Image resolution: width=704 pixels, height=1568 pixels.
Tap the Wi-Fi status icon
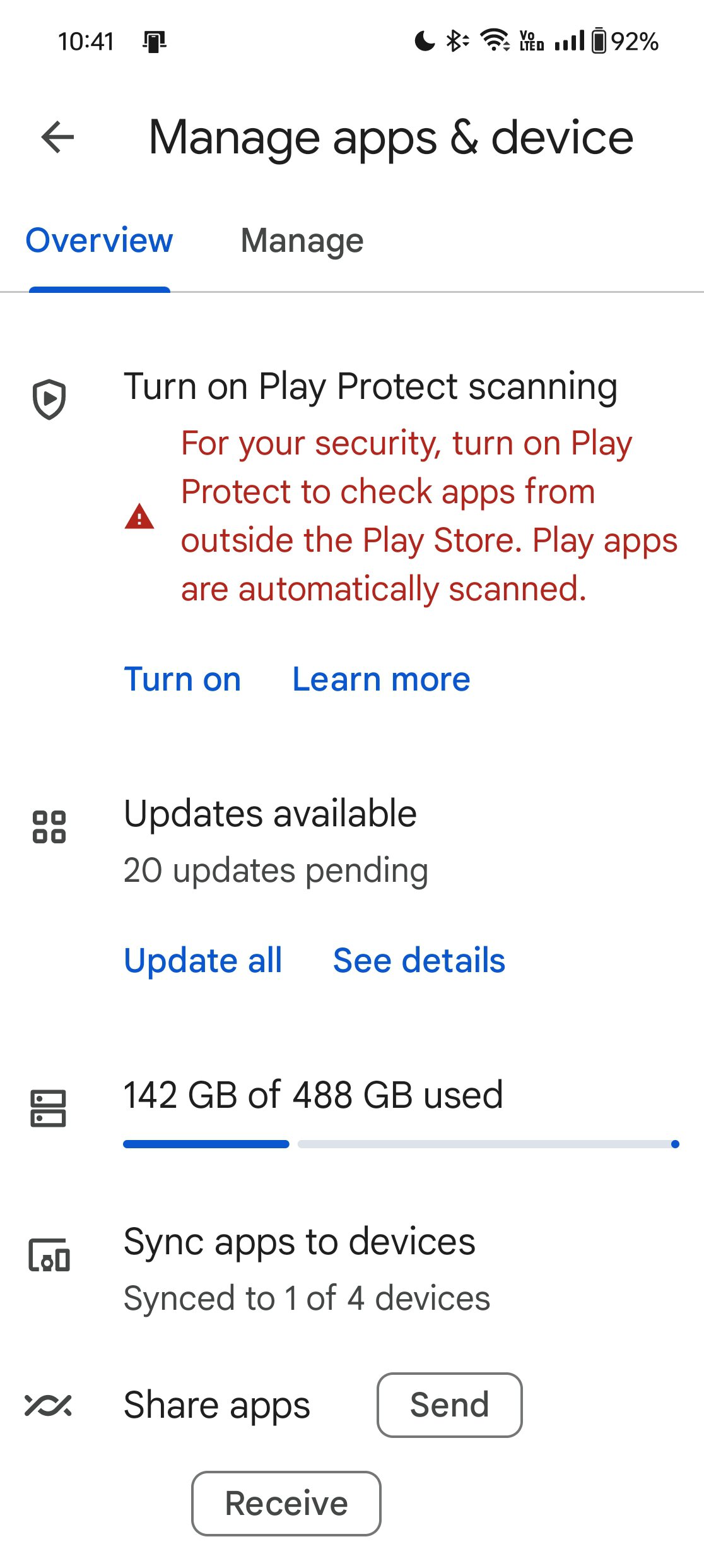pos(495,40)
